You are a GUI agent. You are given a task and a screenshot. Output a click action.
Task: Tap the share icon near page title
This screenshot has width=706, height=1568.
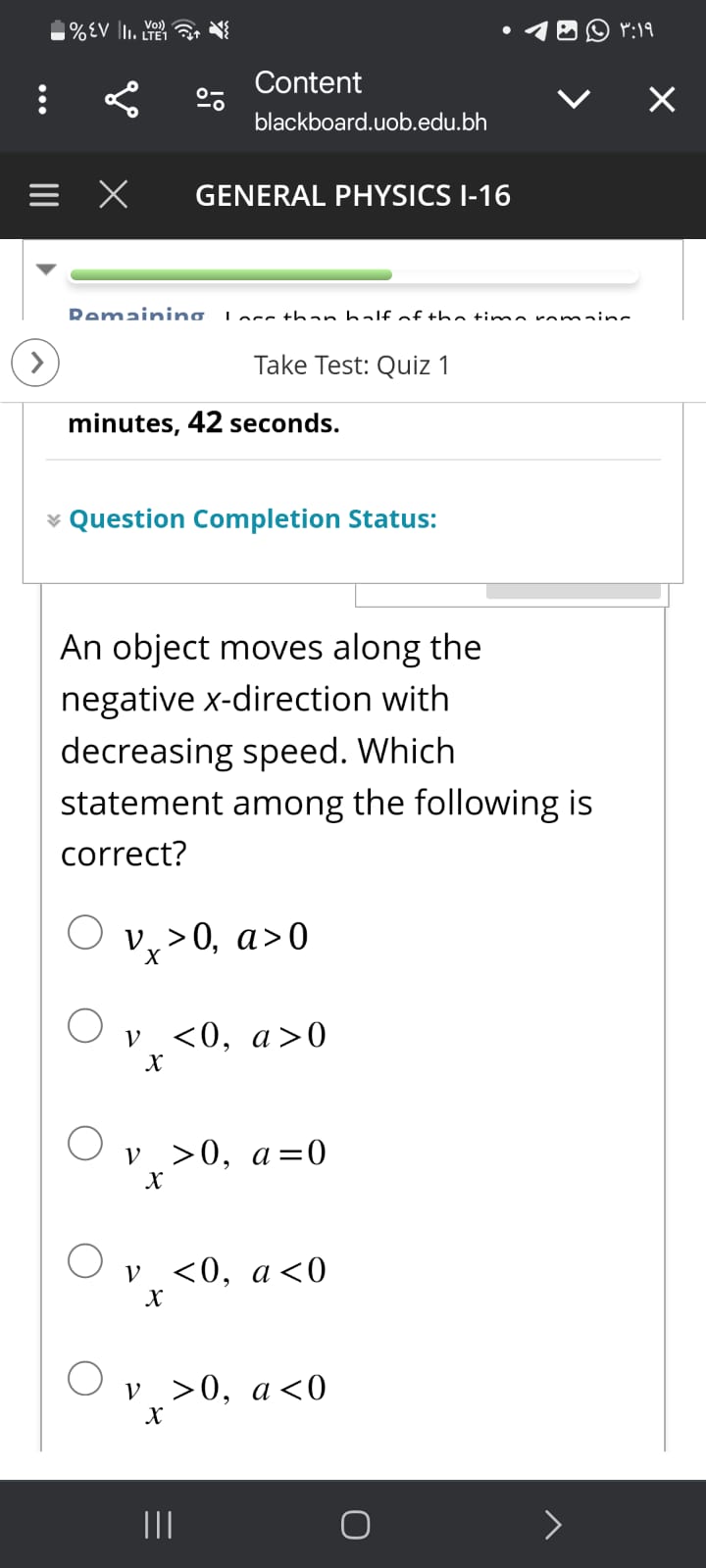pyautogui.click(x=121, y=99)
